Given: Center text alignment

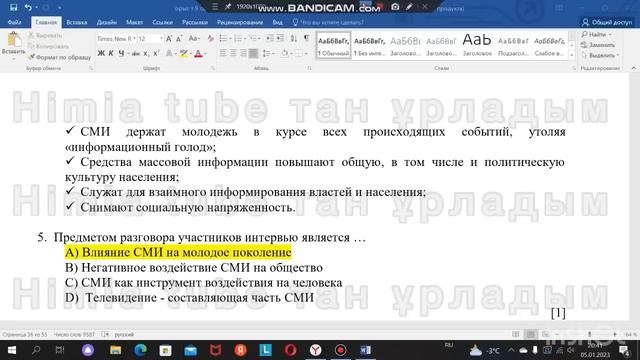Looking at the screenshot, I should coord(233,53).
